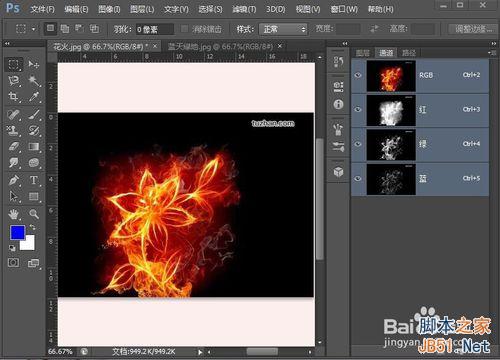500x360 pixels.
Task: Open the Filter (滤镜) menu
Action: [244, 9]
